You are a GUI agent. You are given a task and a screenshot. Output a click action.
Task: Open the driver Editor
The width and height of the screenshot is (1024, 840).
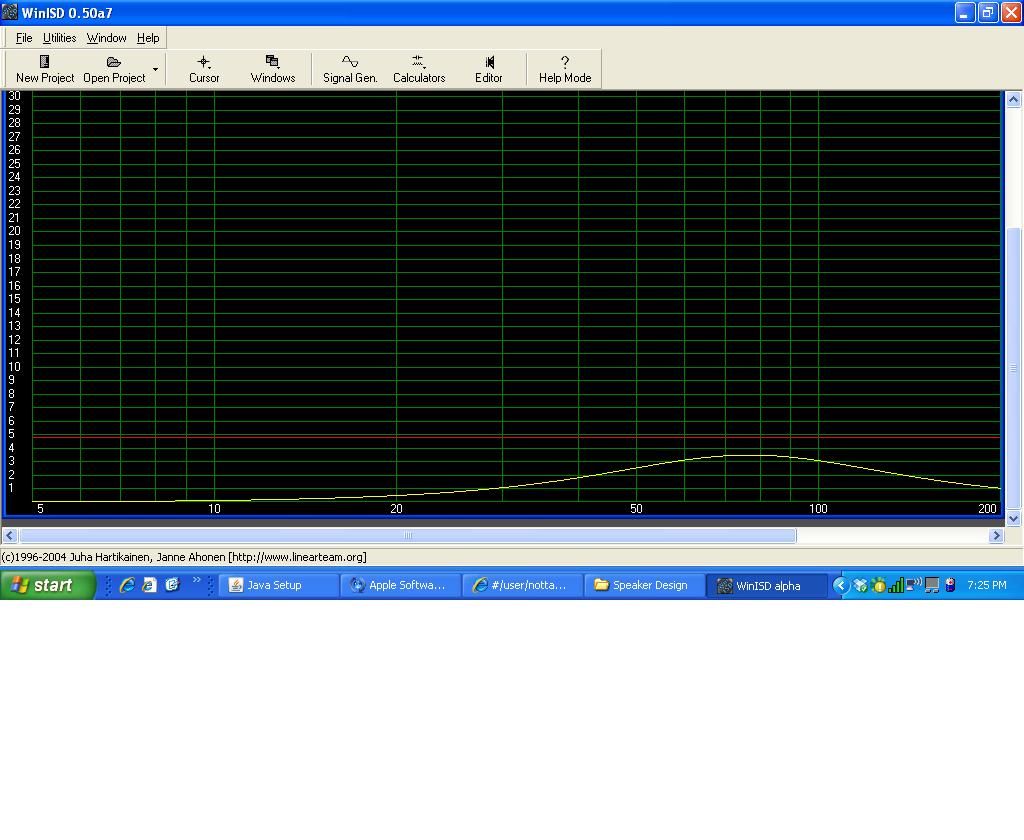pos(488,69)
